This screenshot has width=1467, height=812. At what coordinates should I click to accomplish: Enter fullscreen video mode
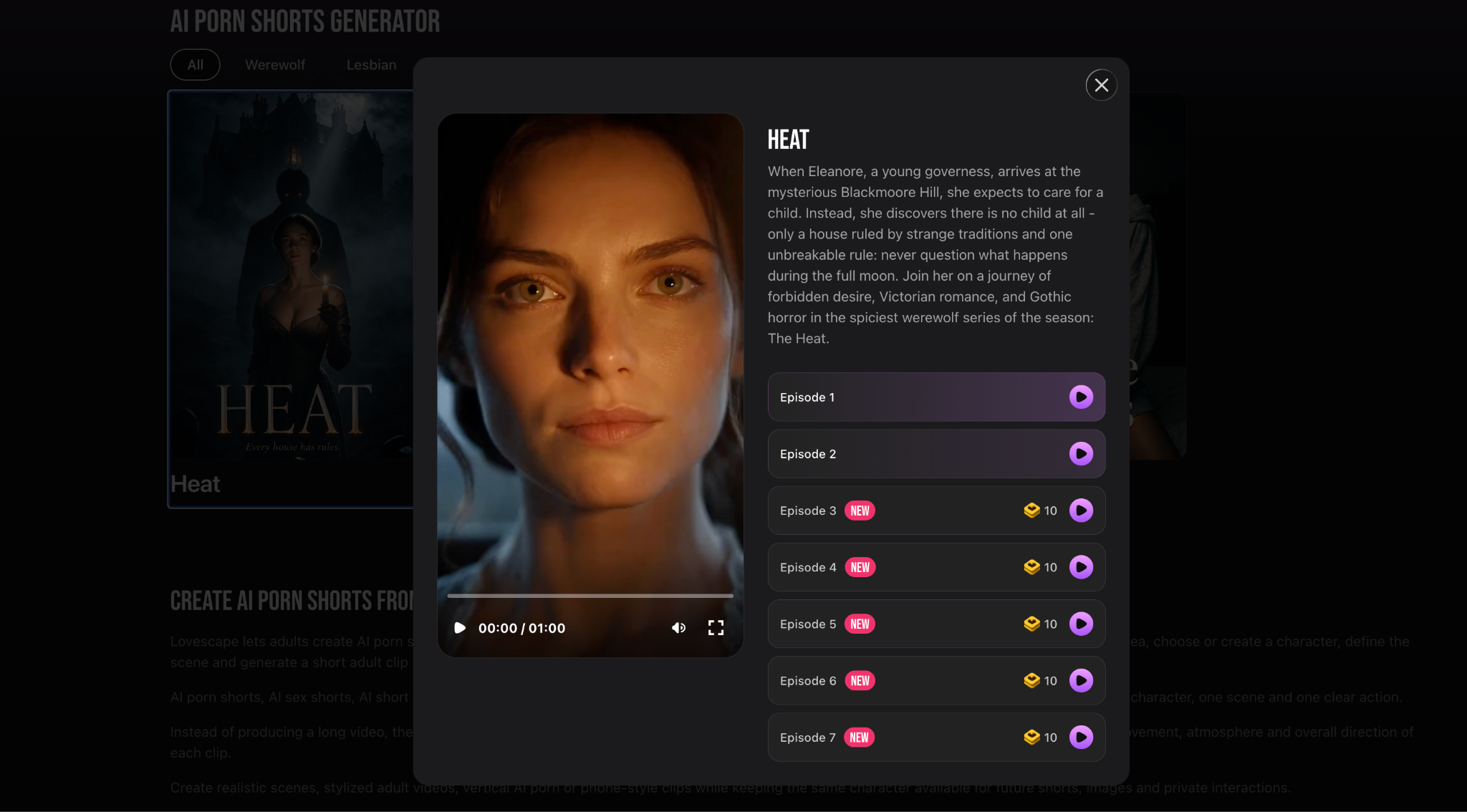click(x=716, y=628)
